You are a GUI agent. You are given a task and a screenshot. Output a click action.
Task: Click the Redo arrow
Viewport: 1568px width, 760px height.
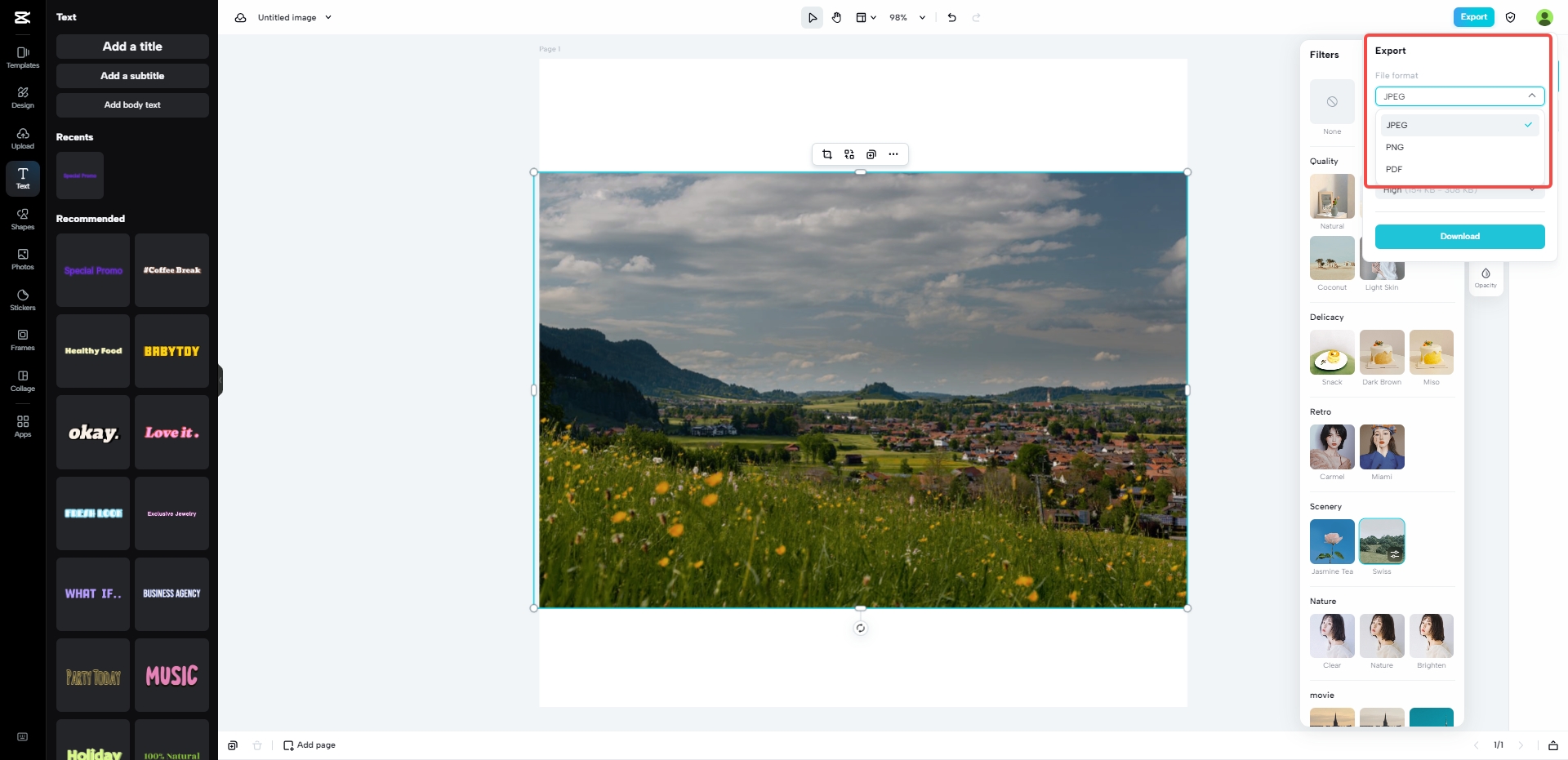pos(977,17)
